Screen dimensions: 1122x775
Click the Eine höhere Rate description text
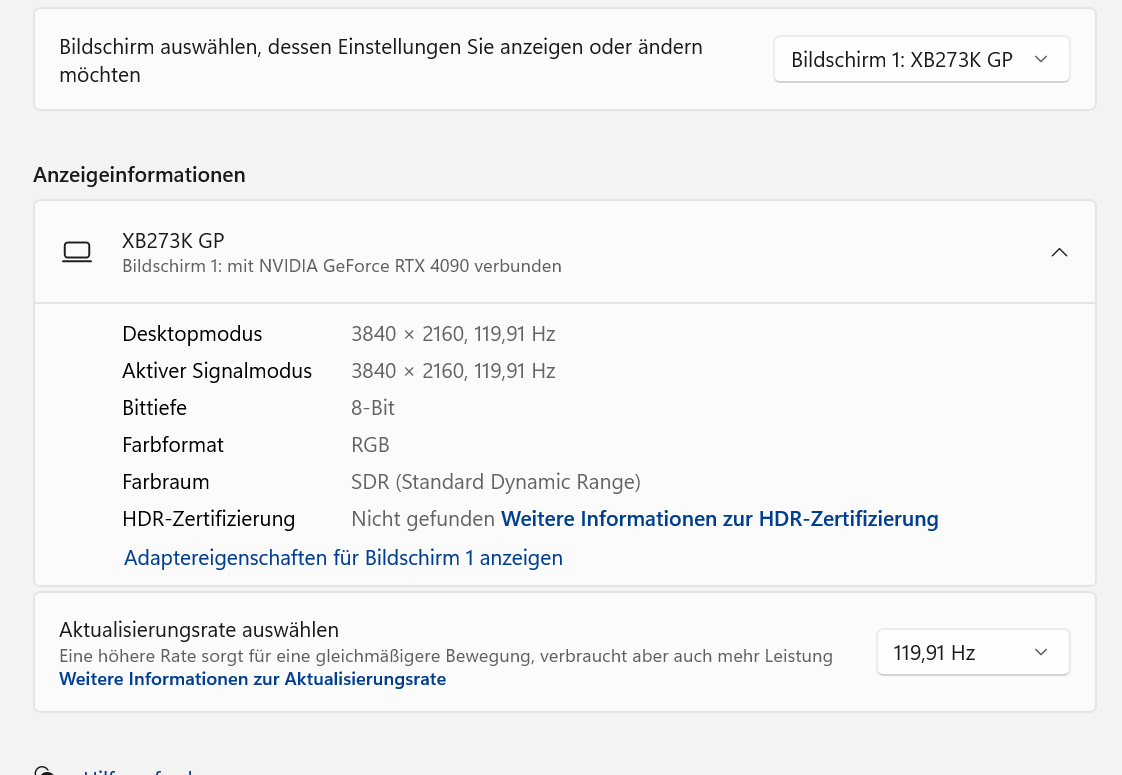(x=445, y=656)
